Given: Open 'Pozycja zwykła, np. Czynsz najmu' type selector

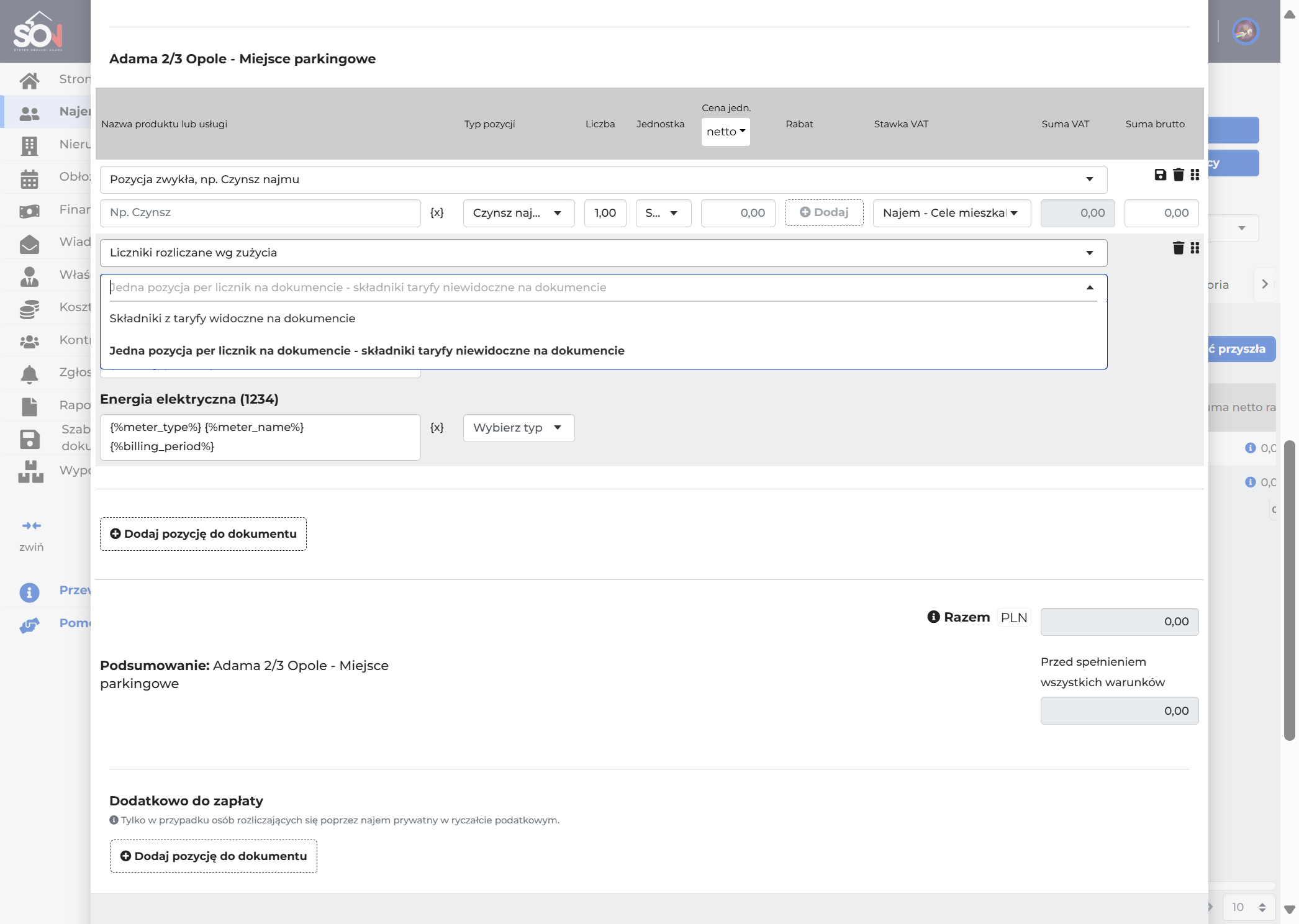Looking at the screenshot, I should pyautogui.click(x=603, y=179).
